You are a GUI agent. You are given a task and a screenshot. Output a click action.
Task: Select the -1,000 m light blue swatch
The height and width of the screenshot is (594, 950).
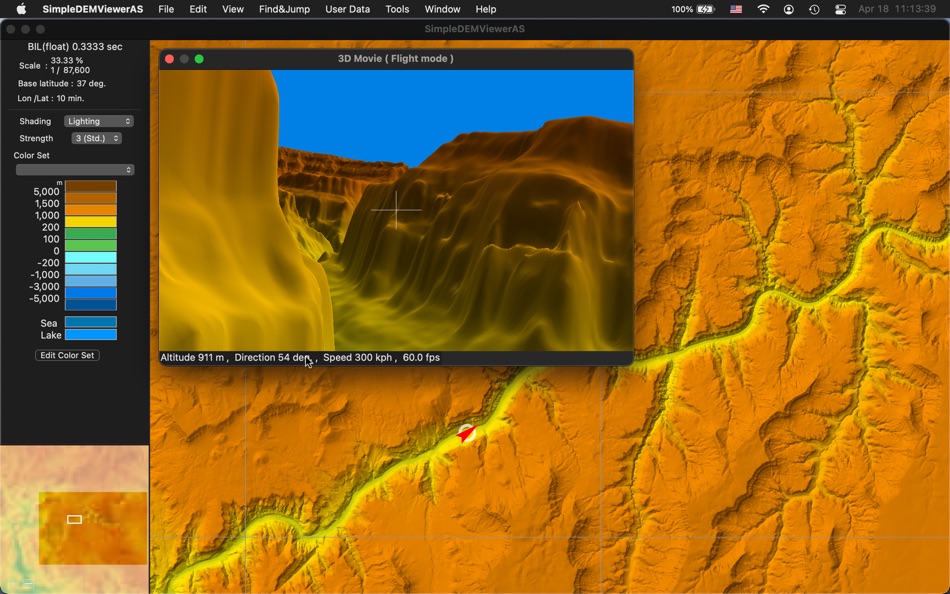click(x=91, y=269)
